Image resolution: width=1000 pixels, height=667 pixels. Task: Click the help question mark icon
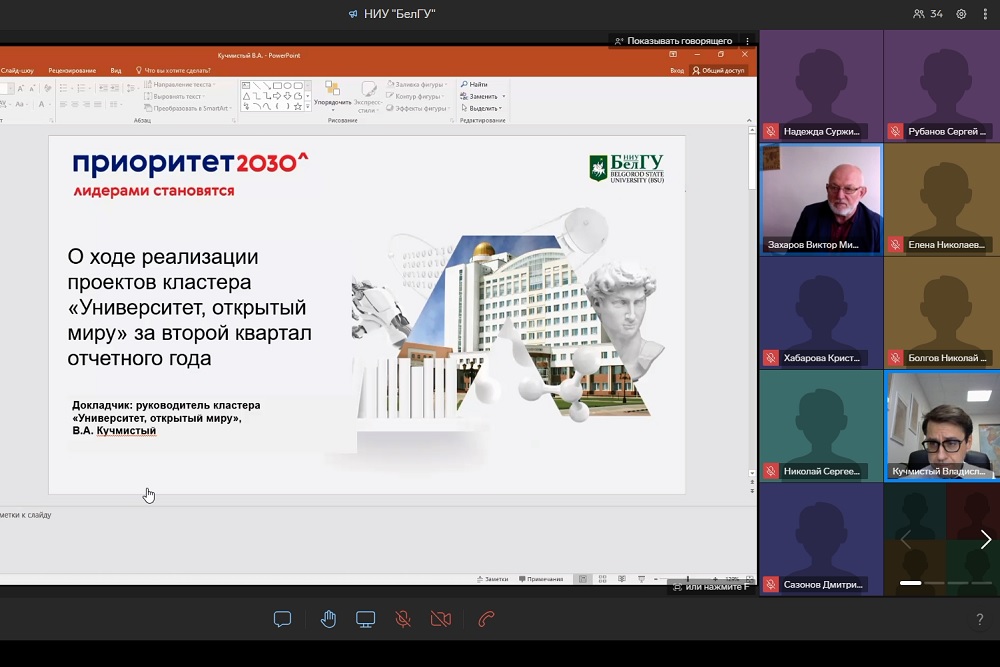click(x=979, y=620)
